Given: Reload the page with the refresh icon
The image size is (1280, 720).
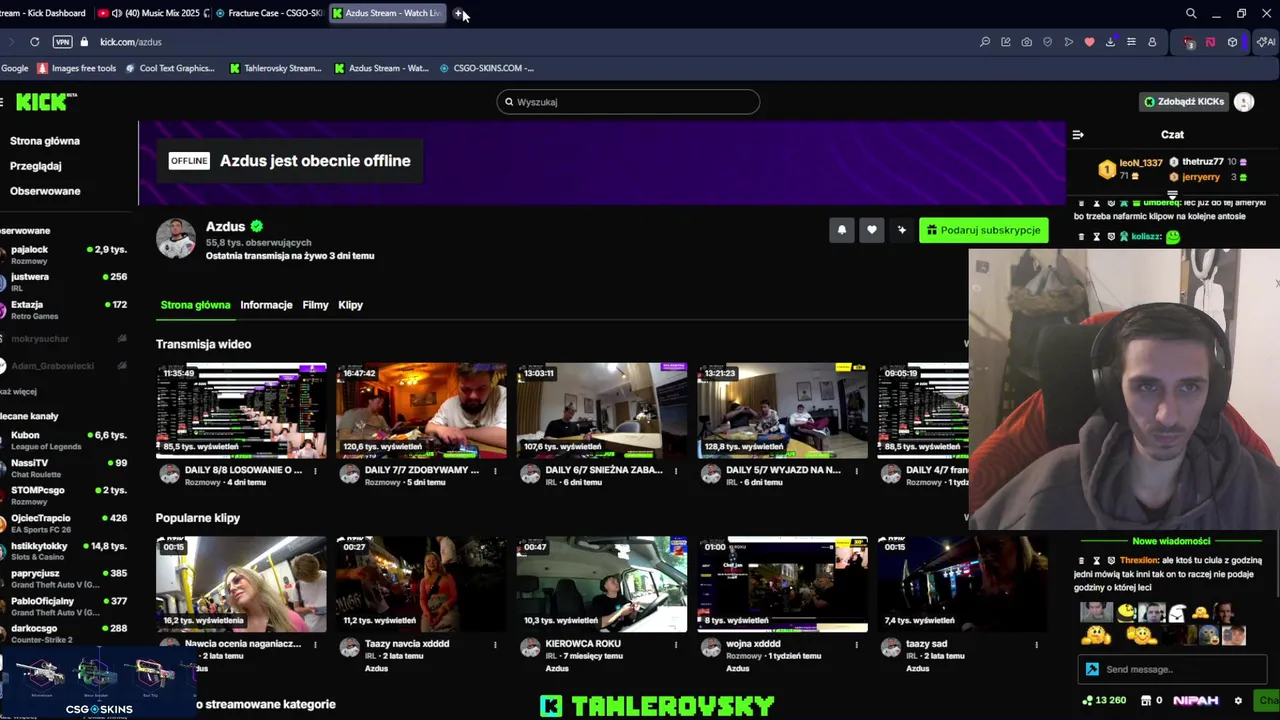Looking at the screenshot, I should click(35, 42).
